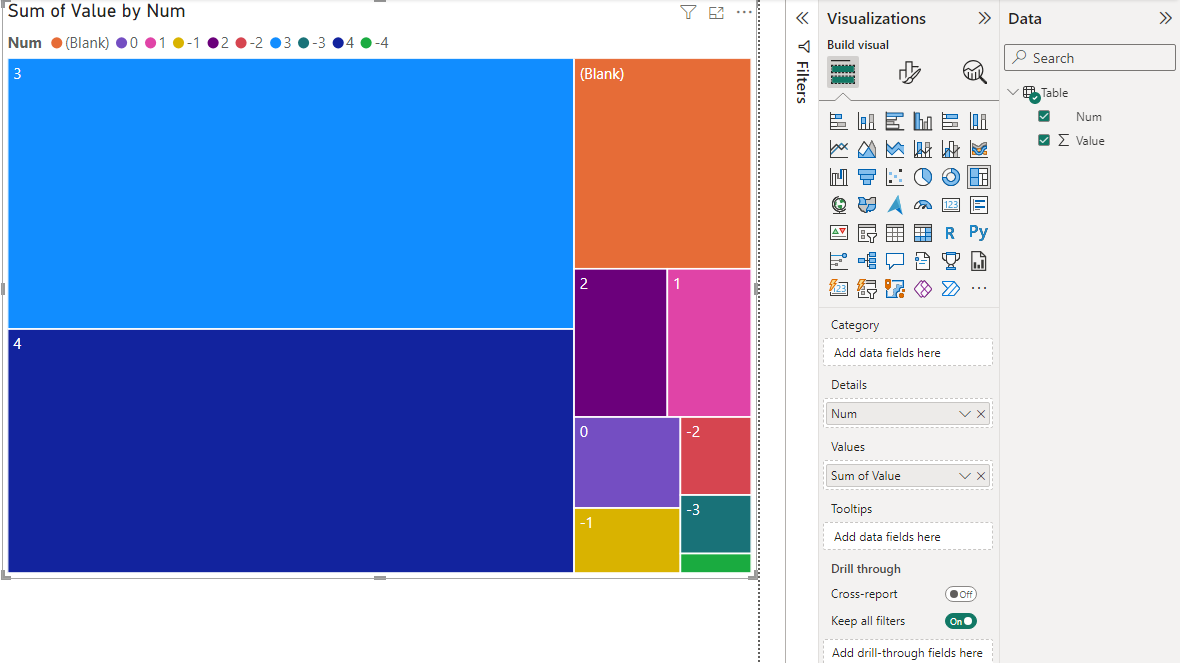Screen dimensions: 1180x663
Task: Select the stacked column chart visual
Action: click(x=867, y=121)
